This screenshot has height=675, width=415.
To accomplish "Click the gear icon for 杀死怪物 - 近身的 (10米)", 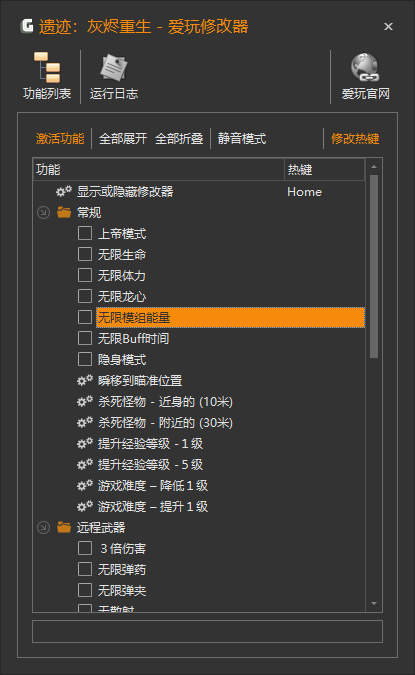I will (85, 402).
